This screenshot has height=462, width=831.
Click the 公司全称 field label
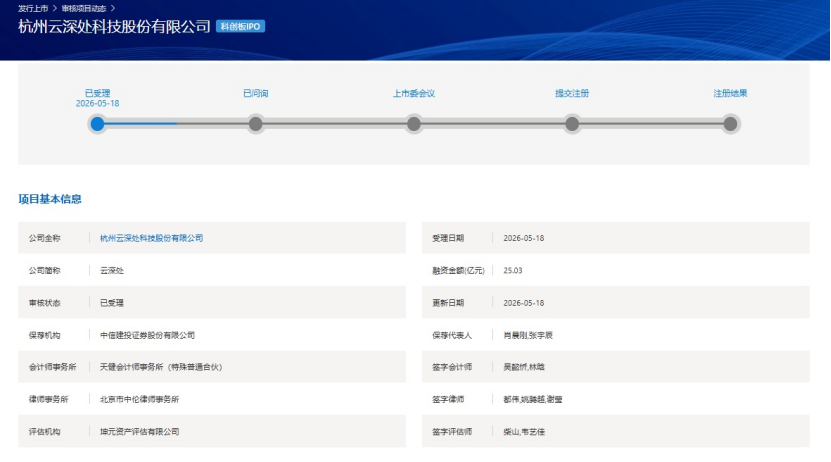tap(45, 238)
